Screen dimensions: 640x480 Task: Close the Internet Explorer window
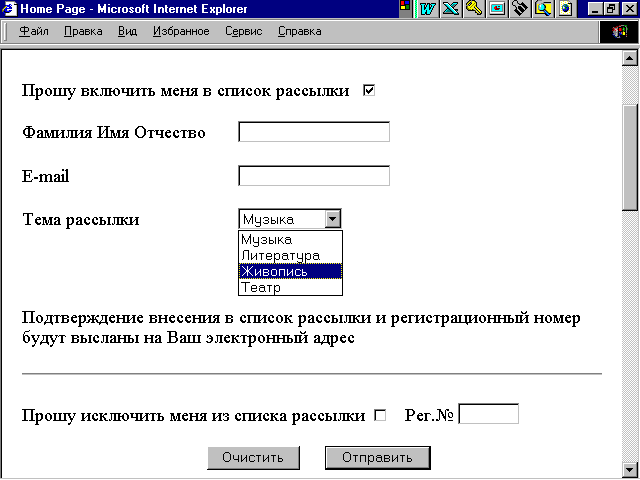coord(629,9)
